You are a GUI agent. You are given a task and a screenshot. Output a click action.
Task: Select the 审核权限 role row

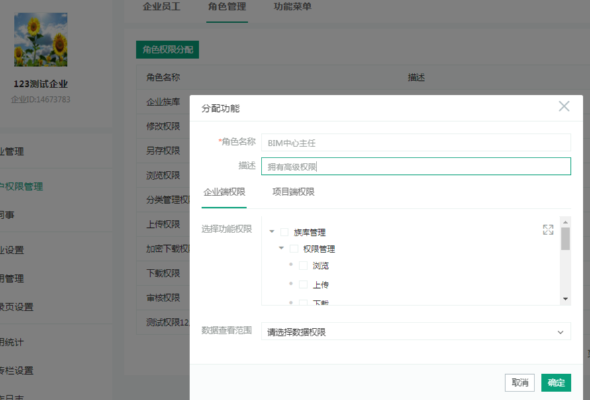163,298
